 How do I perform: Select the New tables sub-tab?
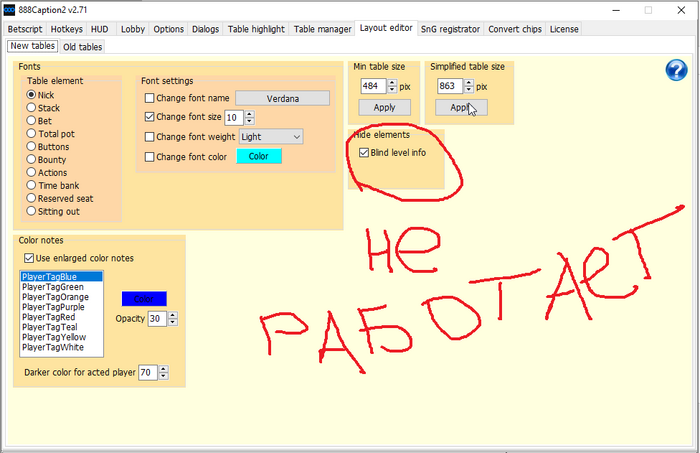click(33, 46)
